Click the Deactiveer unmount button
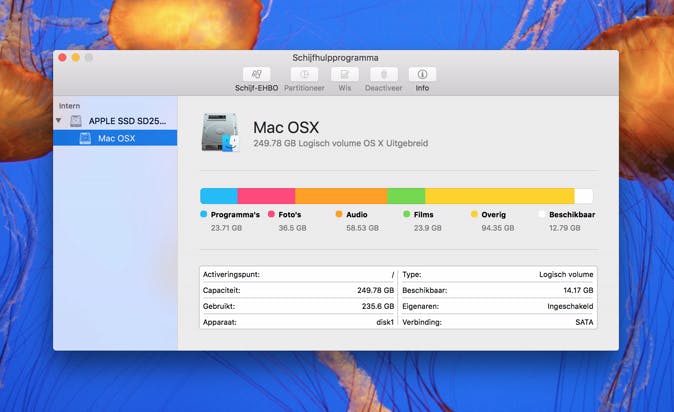Screen dimensions: 674x412 (383, 74)
